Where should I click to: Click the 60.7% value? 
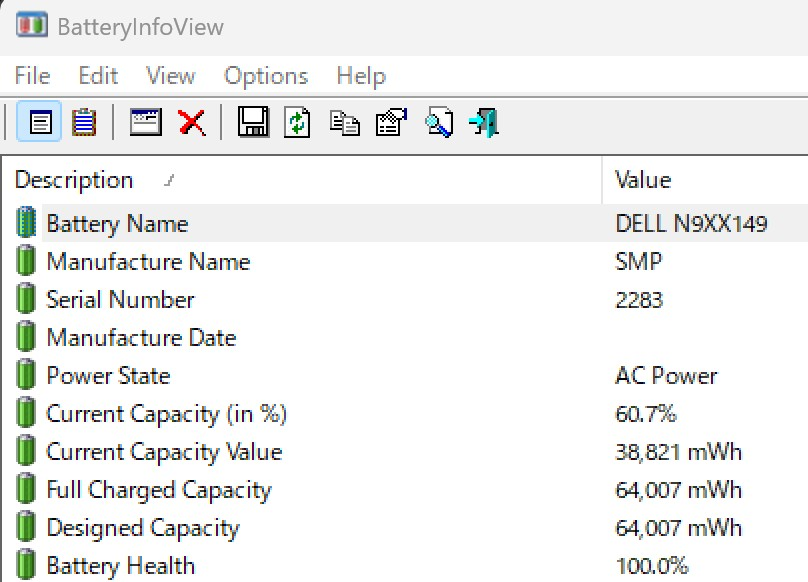[646, 413]
